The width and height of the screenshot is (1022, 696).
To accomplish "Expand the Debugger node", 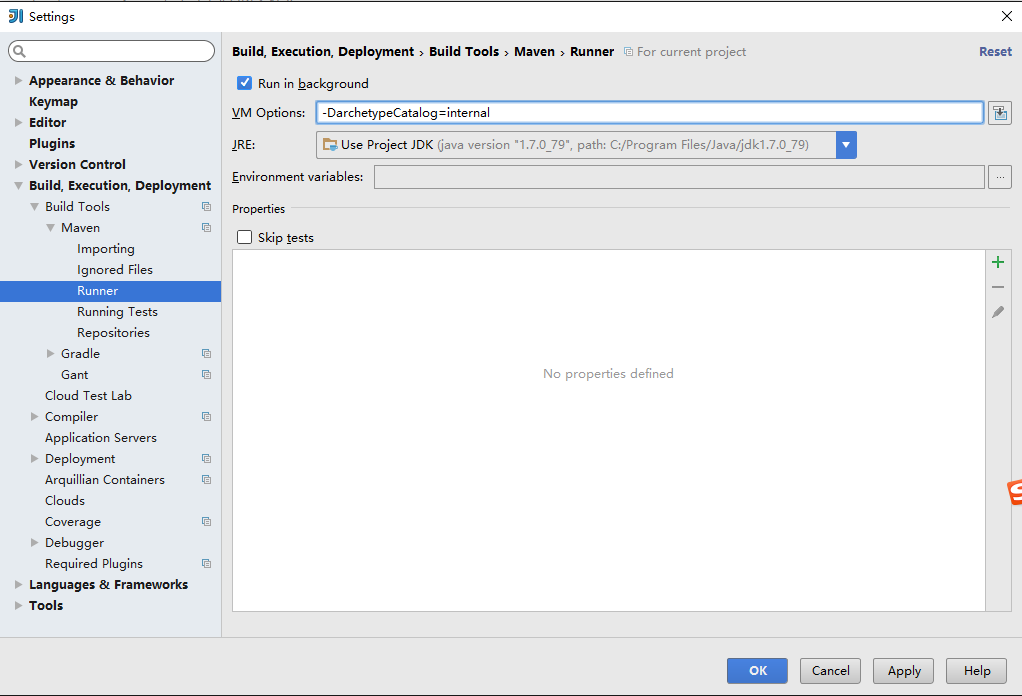I will (35, 542).
